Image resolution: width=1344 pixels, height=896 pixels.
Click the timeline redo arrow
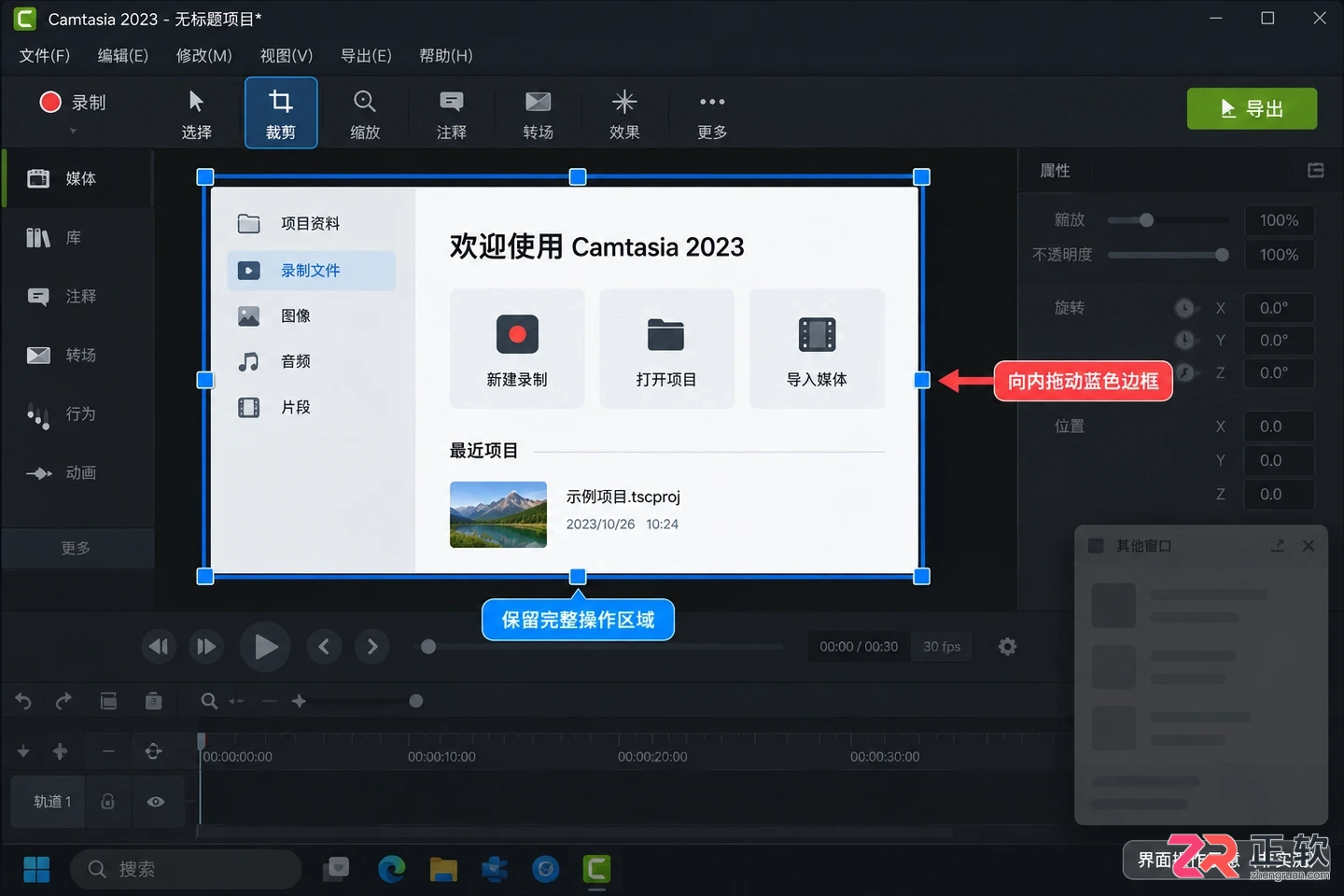[63, 701]
